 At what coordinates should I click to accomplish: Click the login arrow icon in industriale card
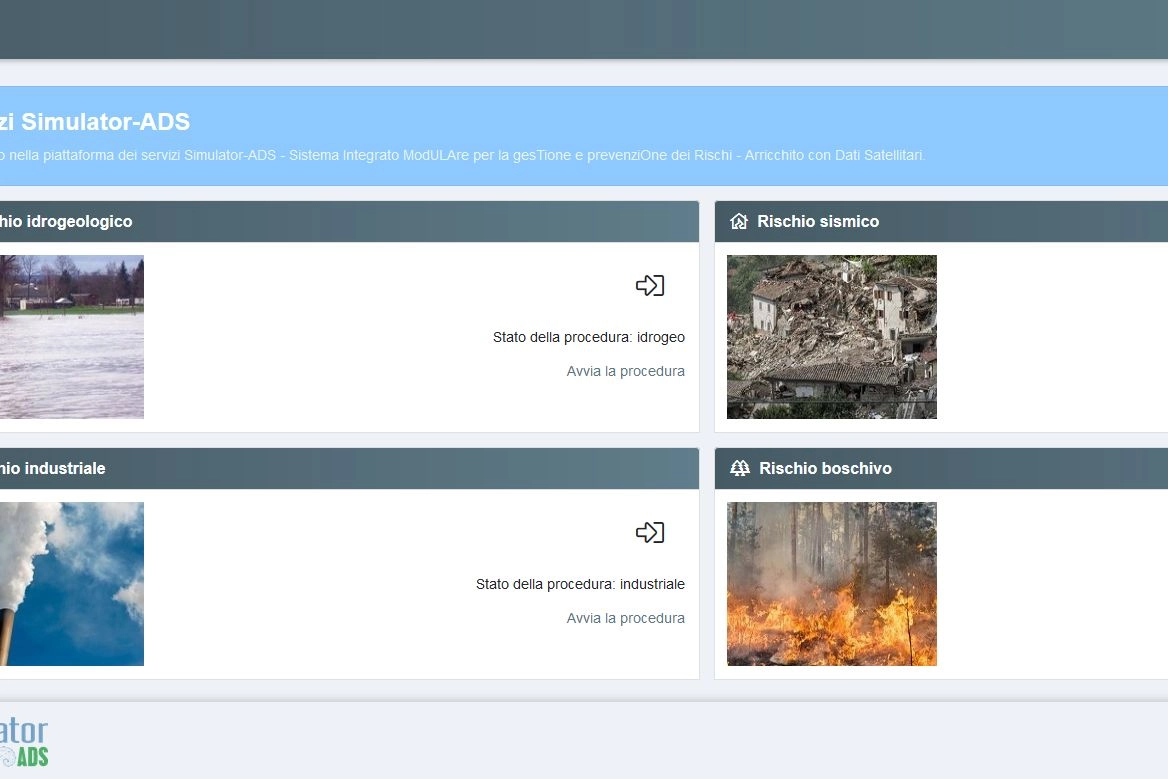coord(650,532)
